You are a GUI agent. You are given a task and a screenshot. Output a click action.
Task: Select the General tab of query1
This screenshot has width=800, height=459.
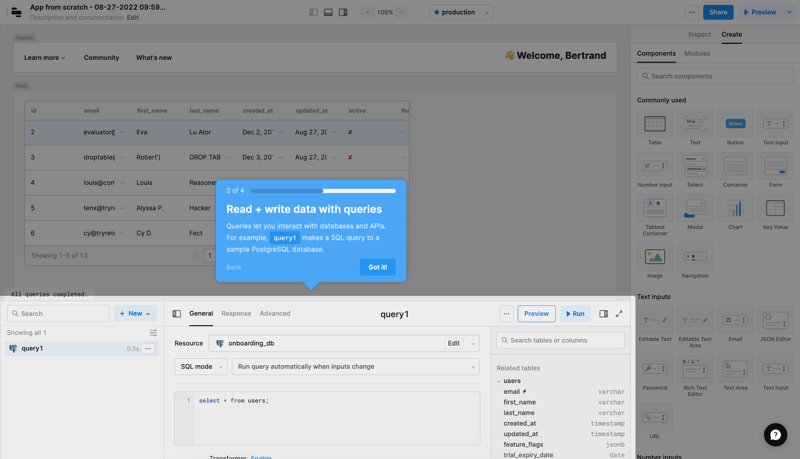[x=201, y=314]
